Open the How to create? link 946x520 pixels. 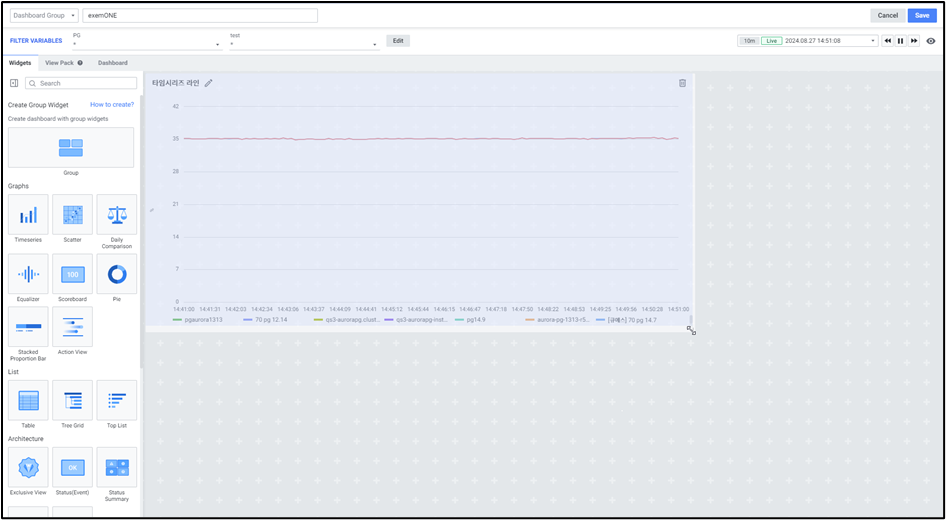click(x=111, y=104)
